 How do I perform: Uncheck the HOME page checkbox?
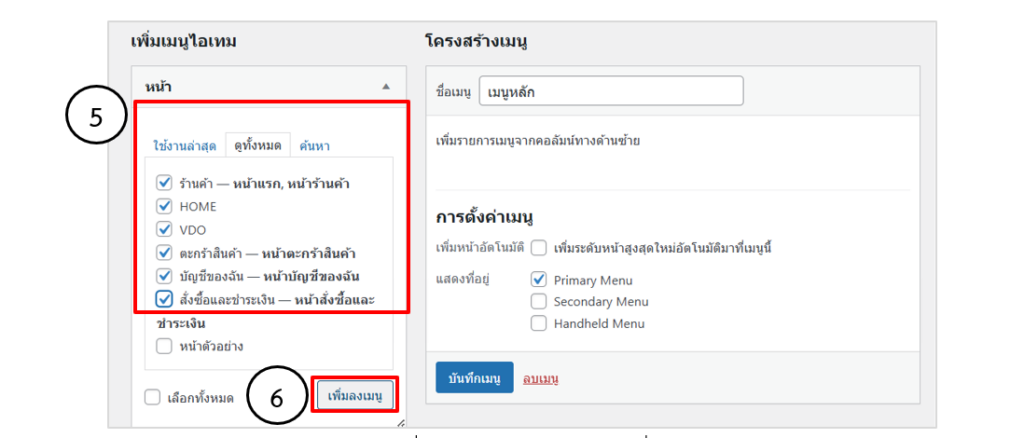click(x=164, y=206)
